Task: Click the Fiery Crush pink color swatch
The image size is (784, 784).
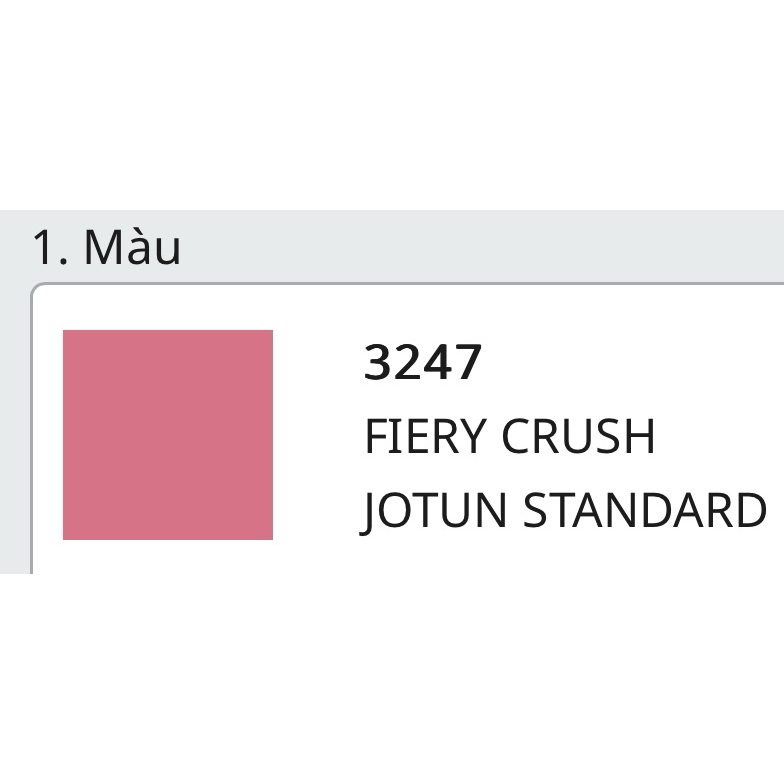Action: click(x=168, y=435)
